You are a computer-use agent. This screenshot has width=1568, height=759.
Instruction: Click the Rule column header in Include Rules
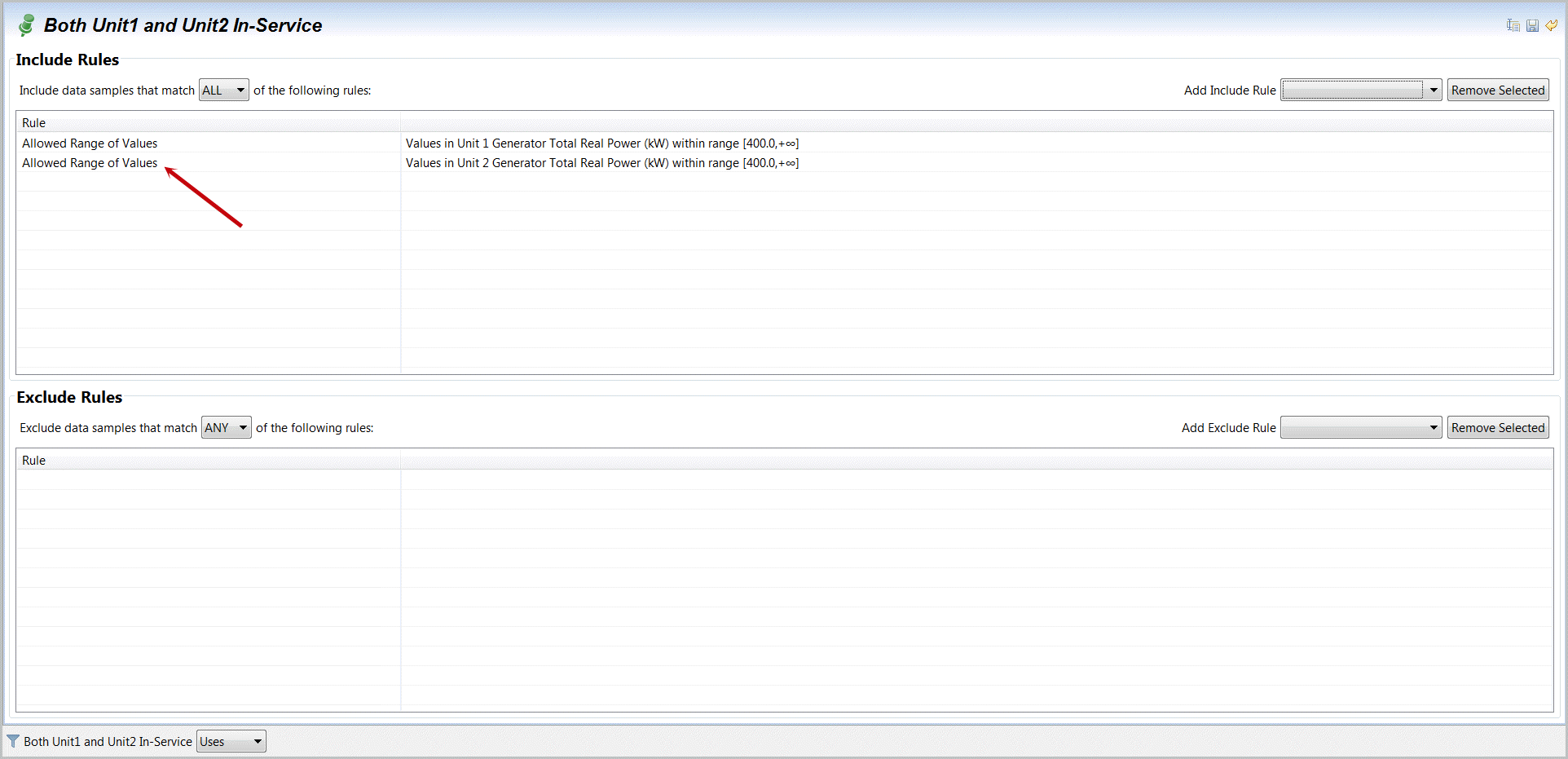point(34,123)
